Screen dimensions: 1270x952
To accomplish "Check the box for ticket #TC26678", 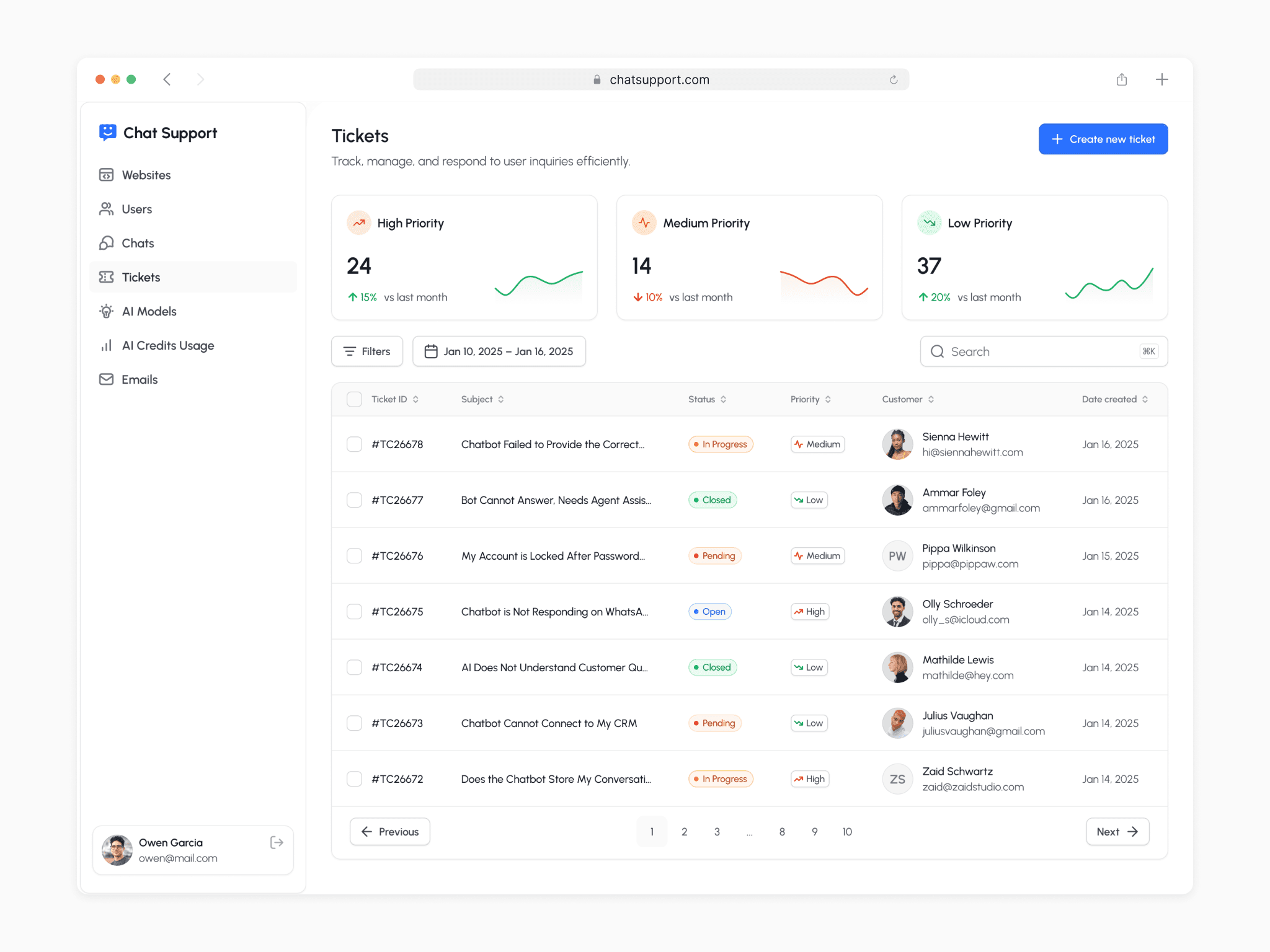I will [x=354, y=444].
